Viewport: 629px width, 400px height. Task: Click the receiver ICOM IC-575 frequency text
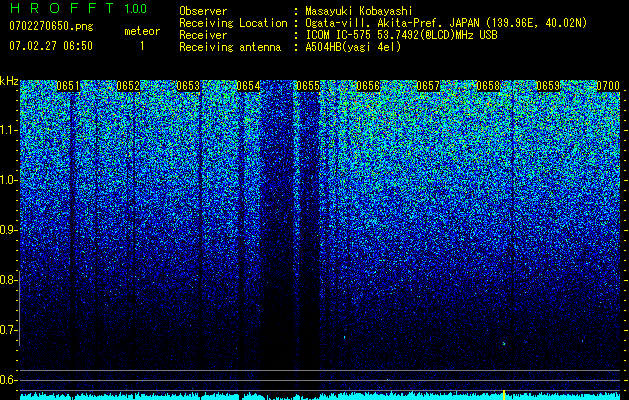(x=401, y=35)
